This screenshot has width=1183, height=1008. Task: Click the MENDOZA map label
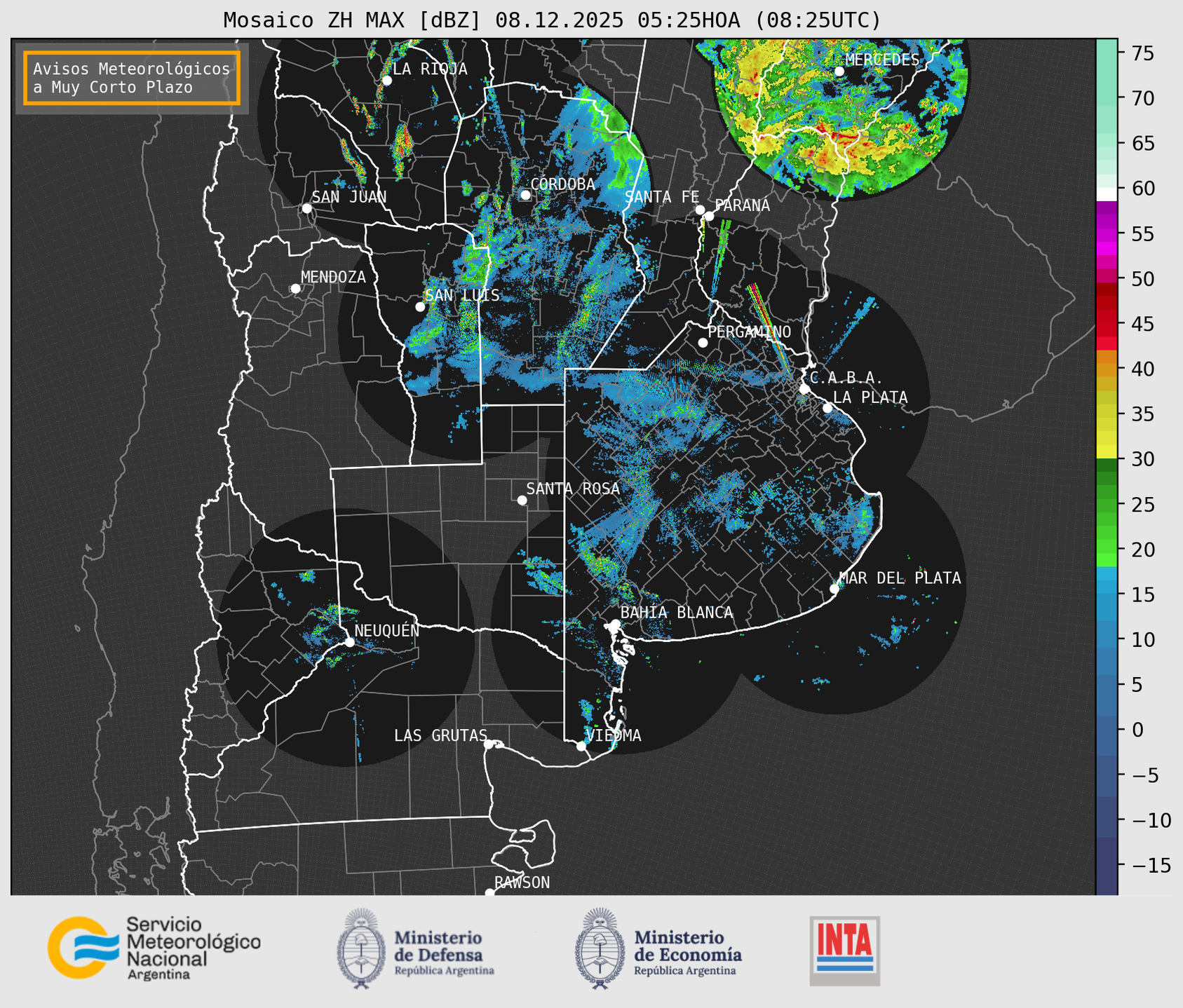click(x=334, y=278)
